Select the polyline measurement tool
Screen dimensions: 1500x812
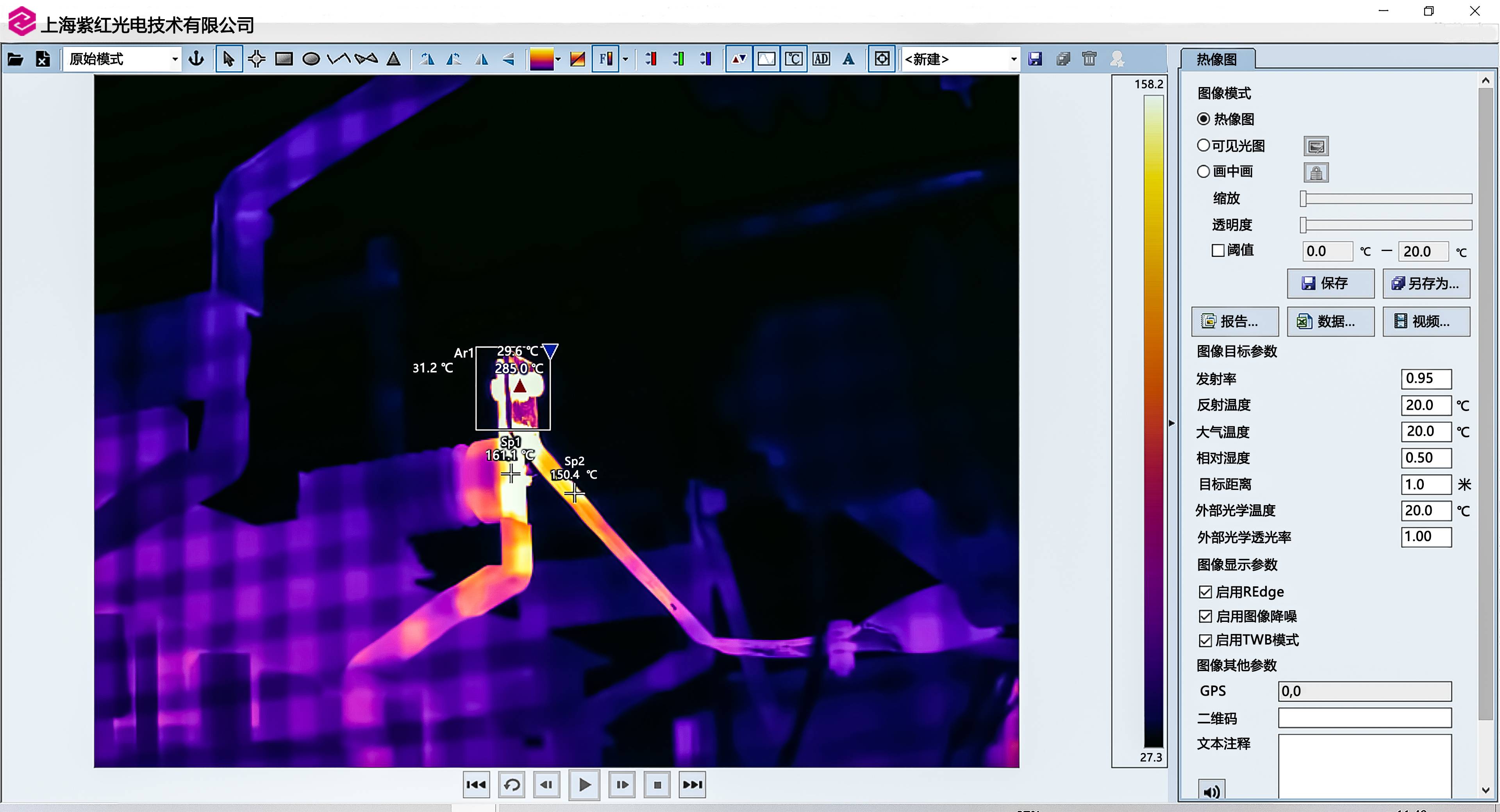[x=338, y=59]
